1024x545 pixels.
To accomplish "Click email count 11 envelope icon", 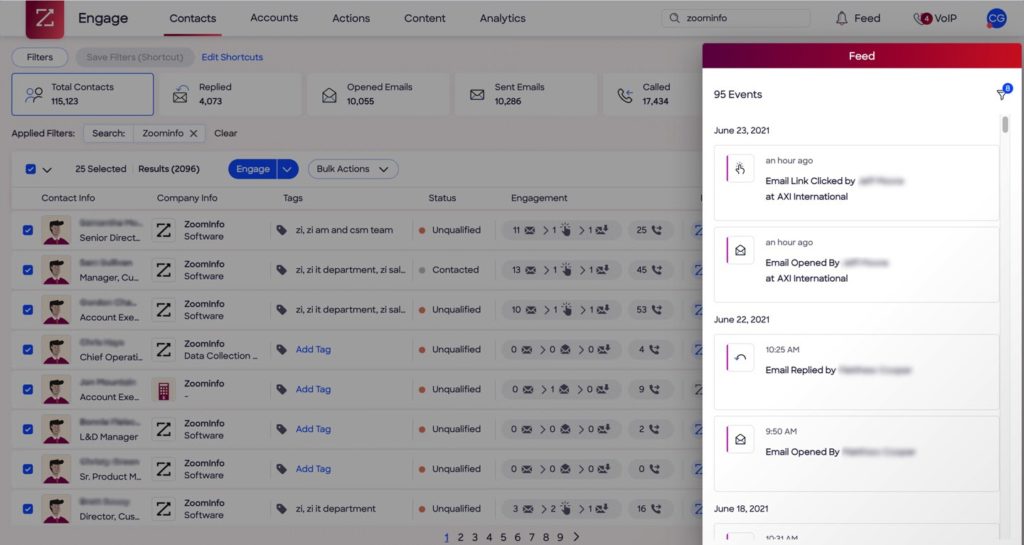I will point(530,230).
